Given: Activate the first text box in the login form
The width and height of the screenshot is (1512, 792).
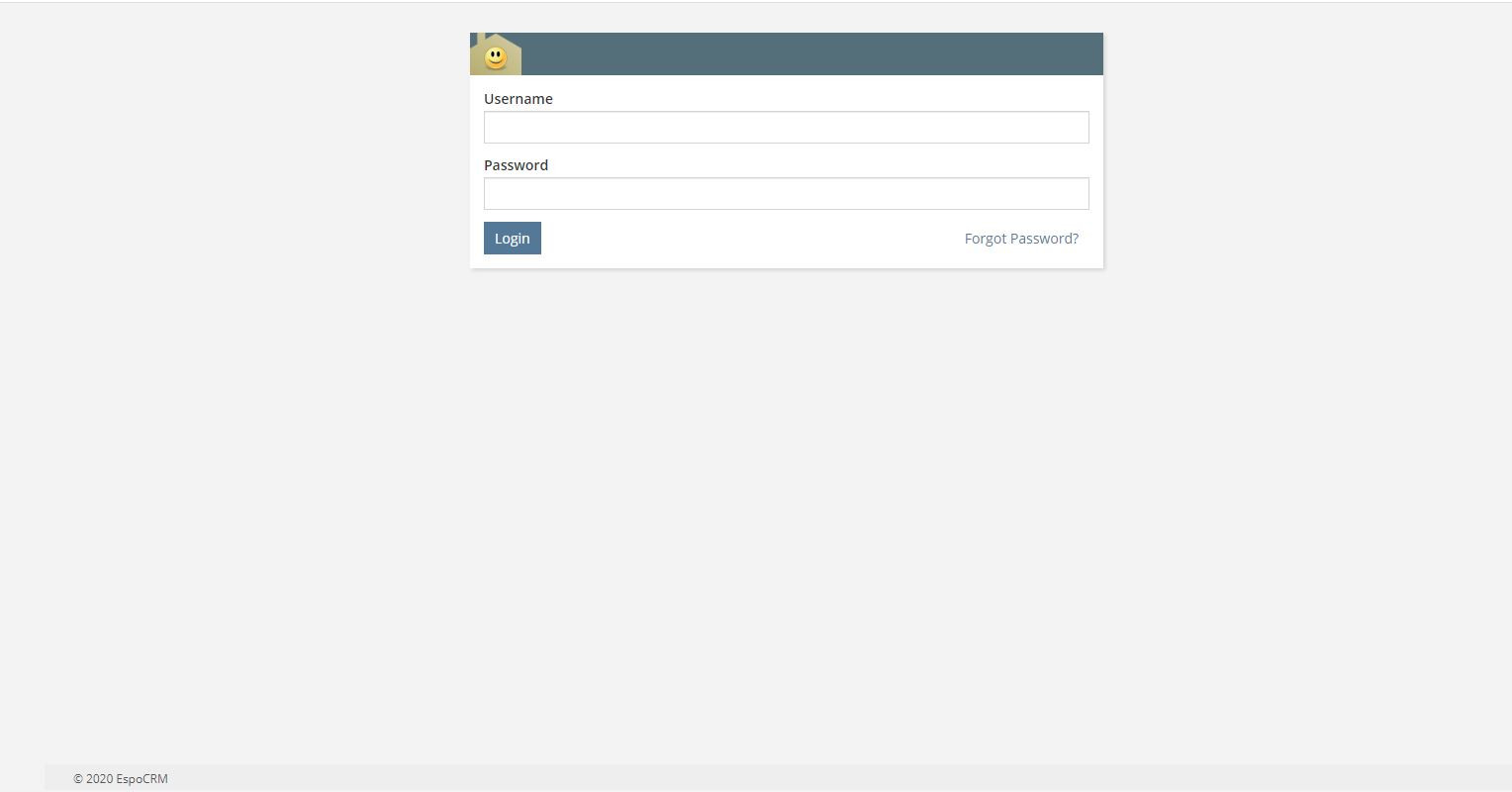Looking at the screenshot, I should (786, 128).
